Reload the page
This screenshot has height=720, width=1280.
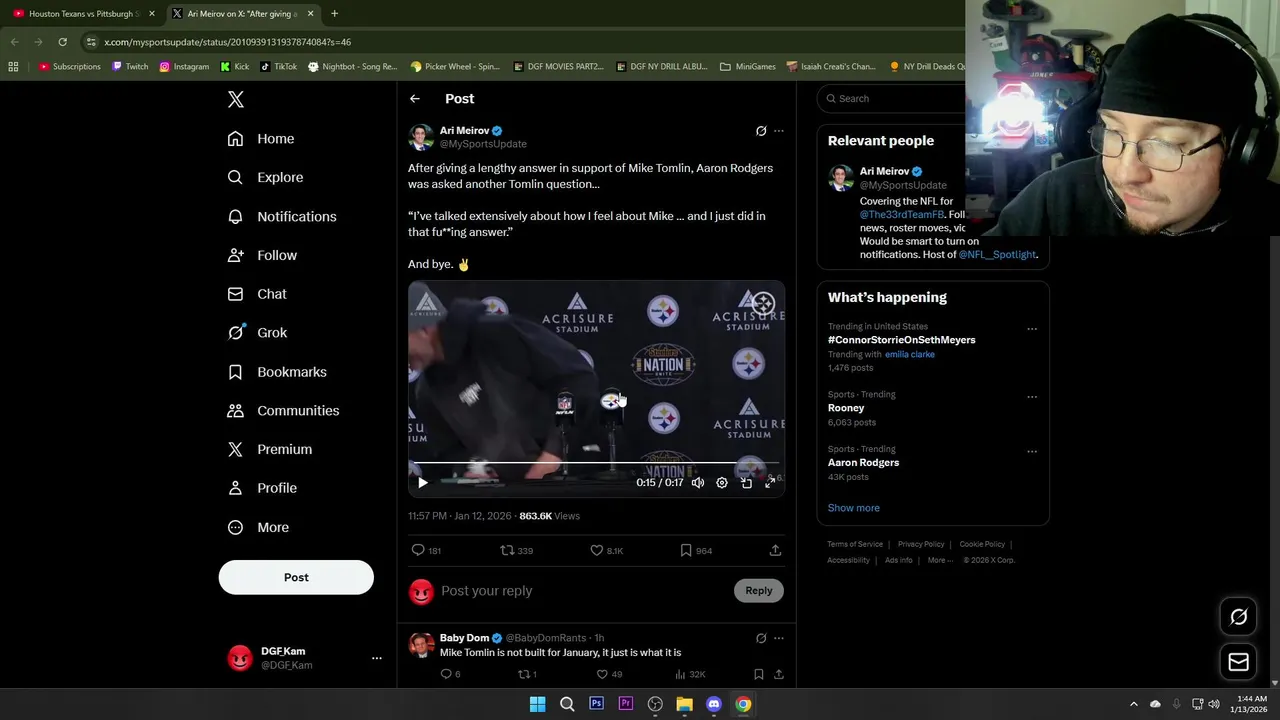click(x=62, y=42)
